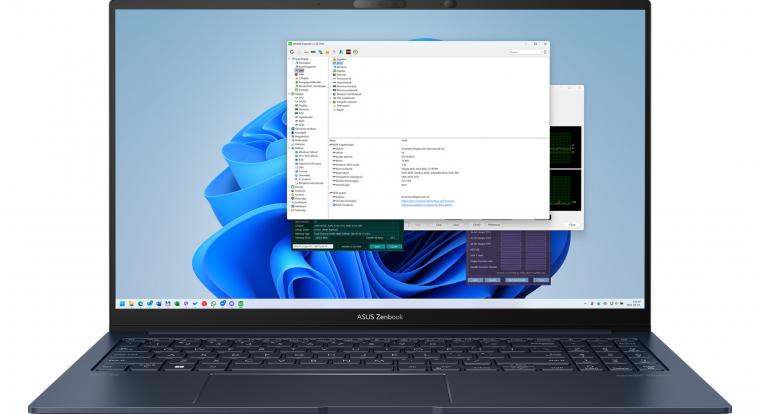Click the widest button in purple window
Screen dimensions: 760x414
click(517, 280)
